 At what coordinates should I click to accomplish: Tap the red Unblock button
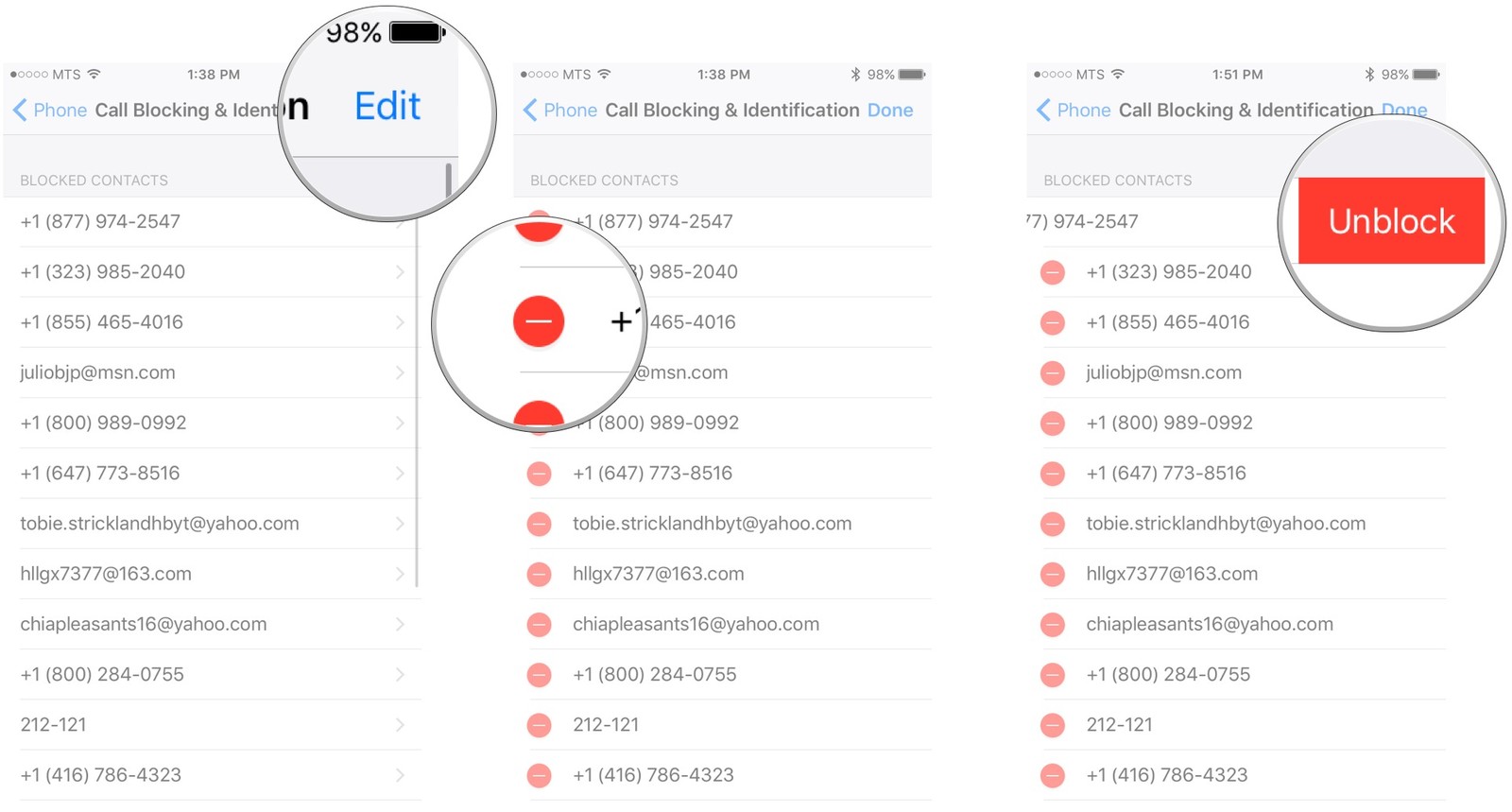click(1391, 220)
